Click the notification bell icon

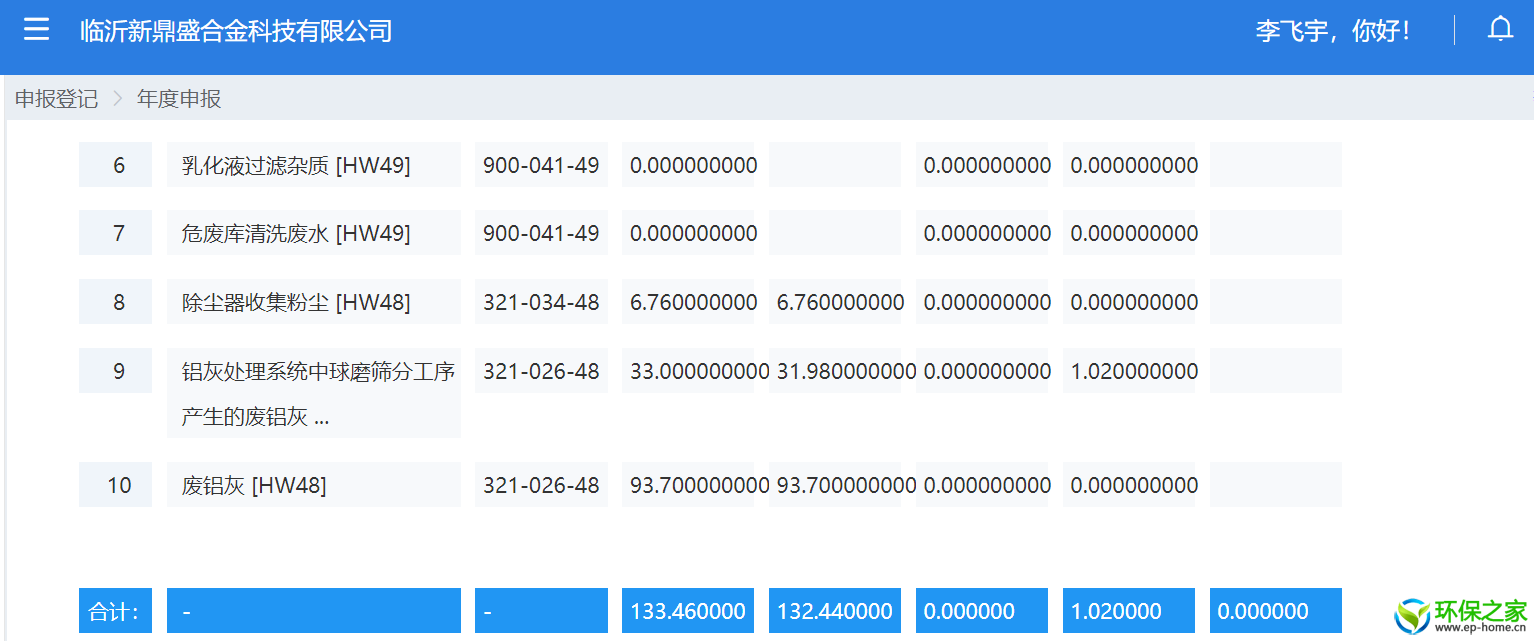pos(1500,29)
